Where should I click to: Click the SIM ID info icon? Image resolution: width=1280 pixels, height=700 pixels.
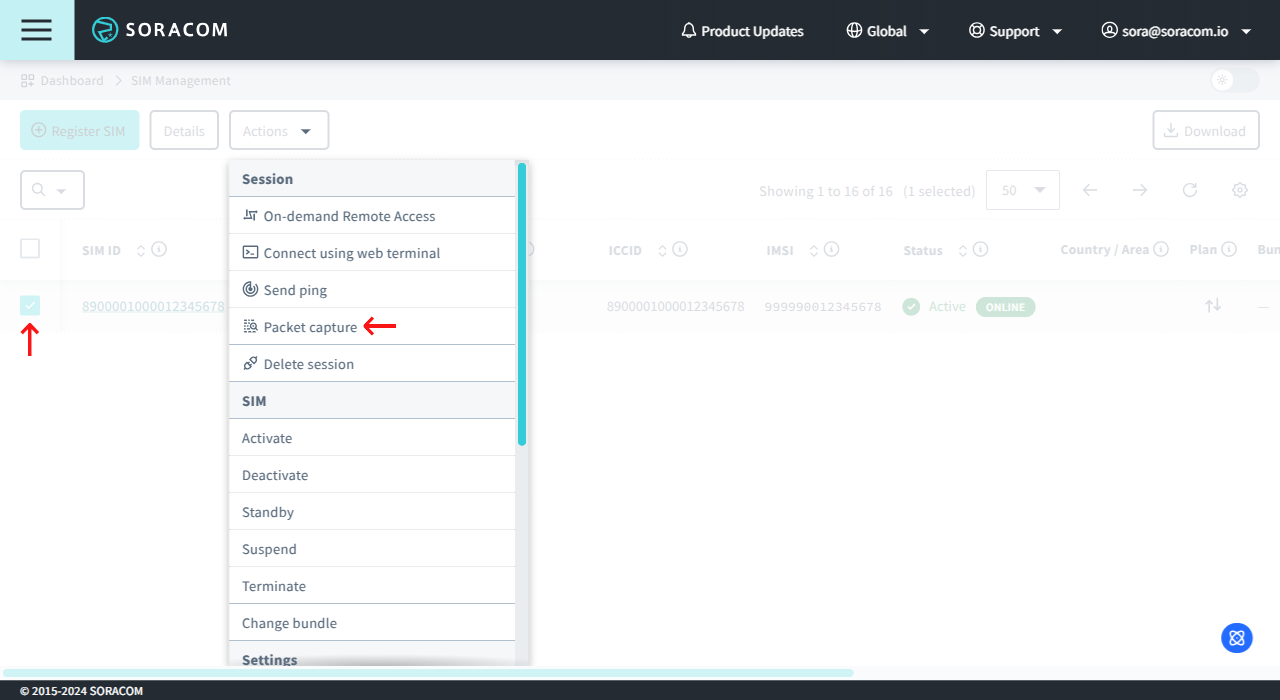coord(159,249)
